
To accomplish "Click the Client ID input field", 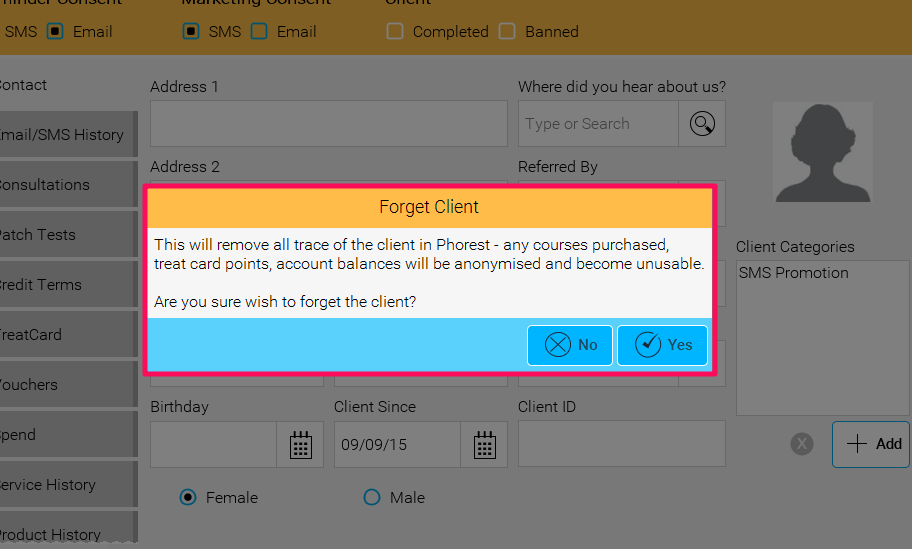I will [622, 444].
